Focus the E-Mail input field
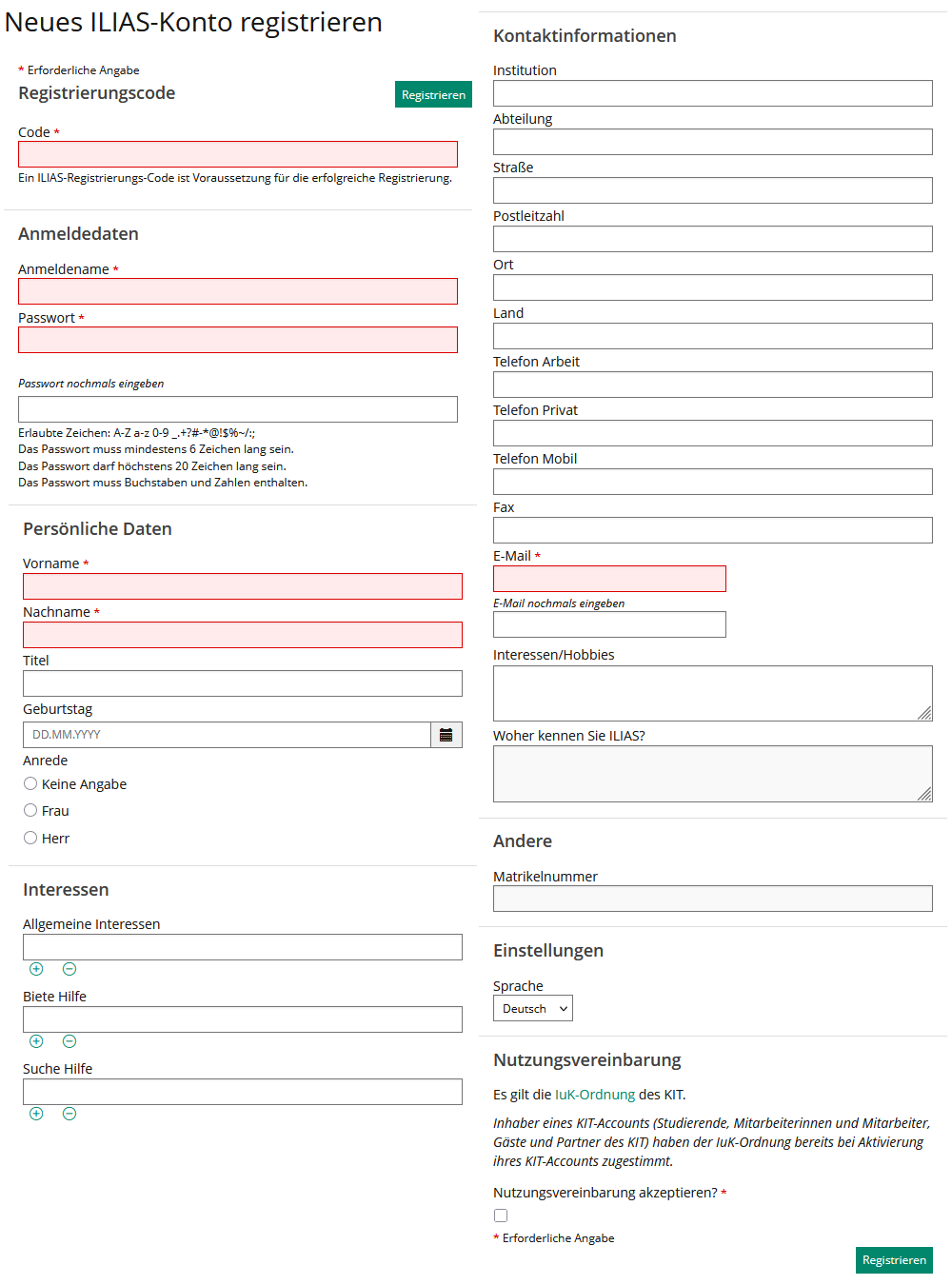The image size is (952, 1285). pos(609,579)
